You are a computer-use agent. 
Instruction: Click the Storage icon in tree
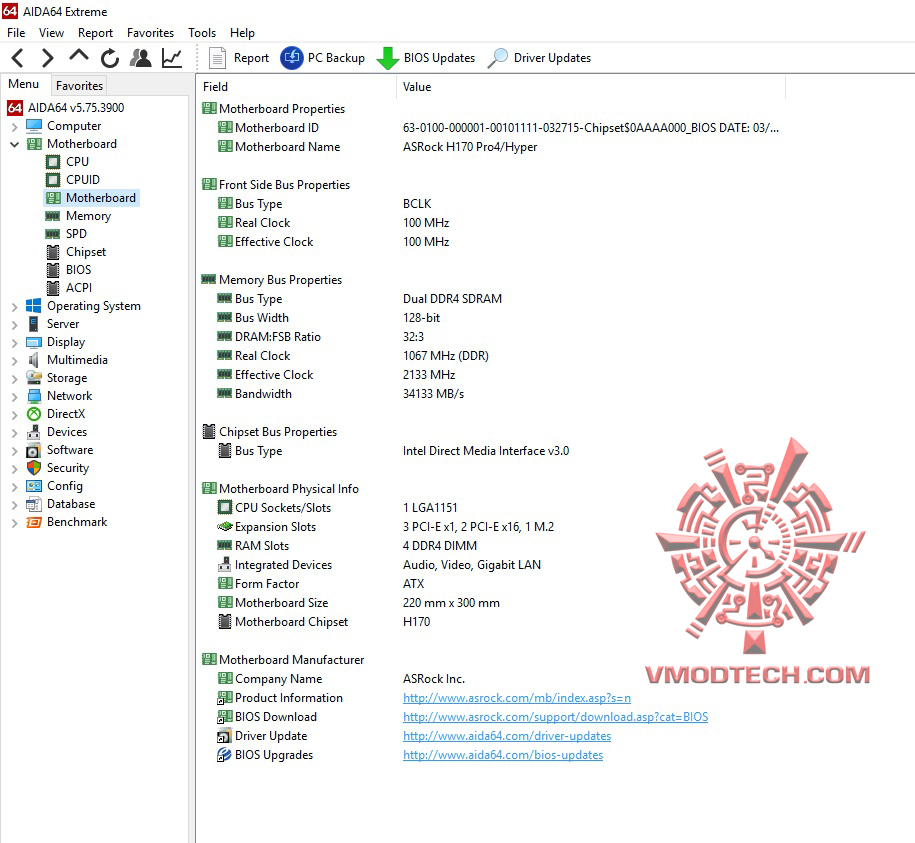point(34,378)
